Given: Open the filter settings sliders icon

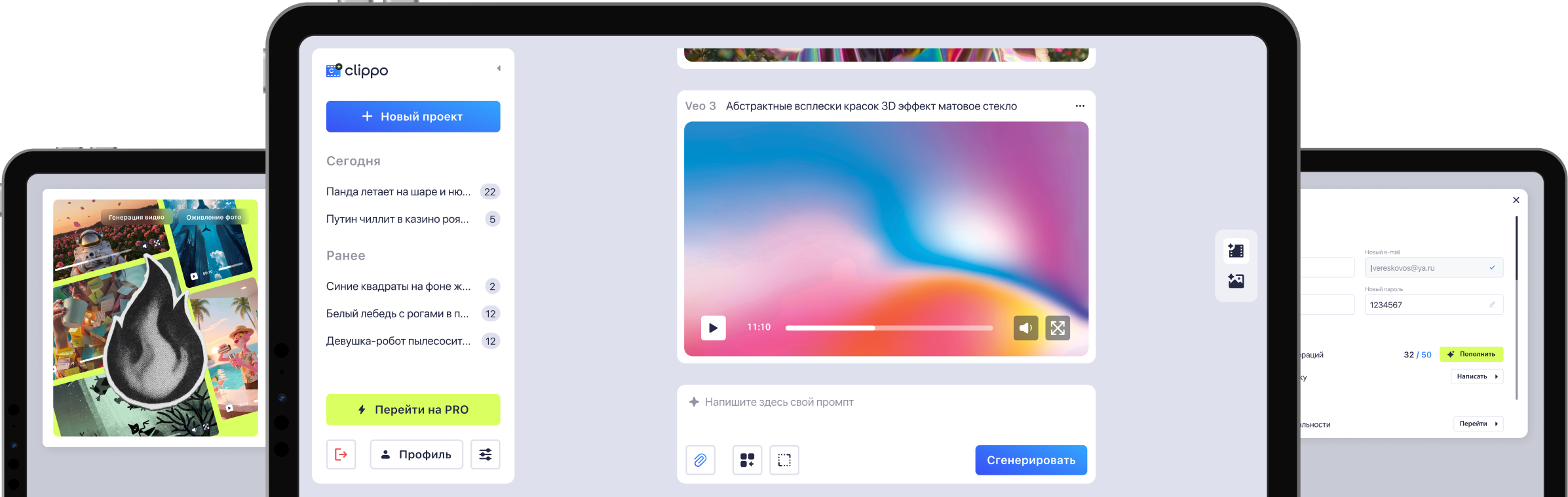Looking at the screenshot, I should coord(485,454).
